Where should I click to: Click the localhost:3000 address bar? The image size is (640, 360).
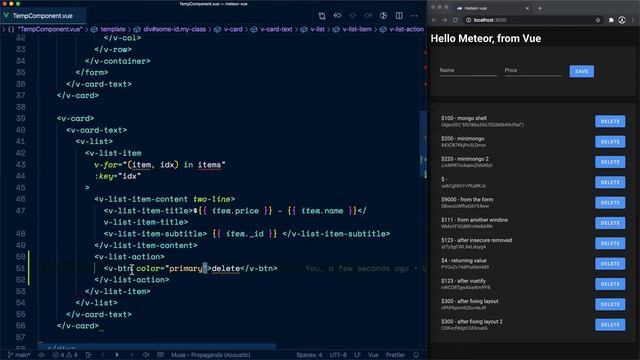[533, 20]
